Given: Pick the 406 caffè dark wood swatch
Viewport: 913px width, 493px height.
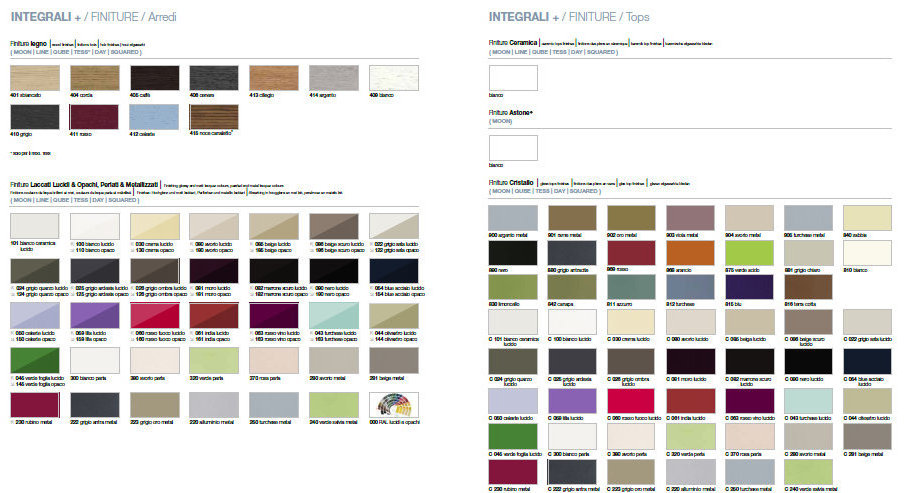Looking at the screenshot, I should tap(153, 79).
